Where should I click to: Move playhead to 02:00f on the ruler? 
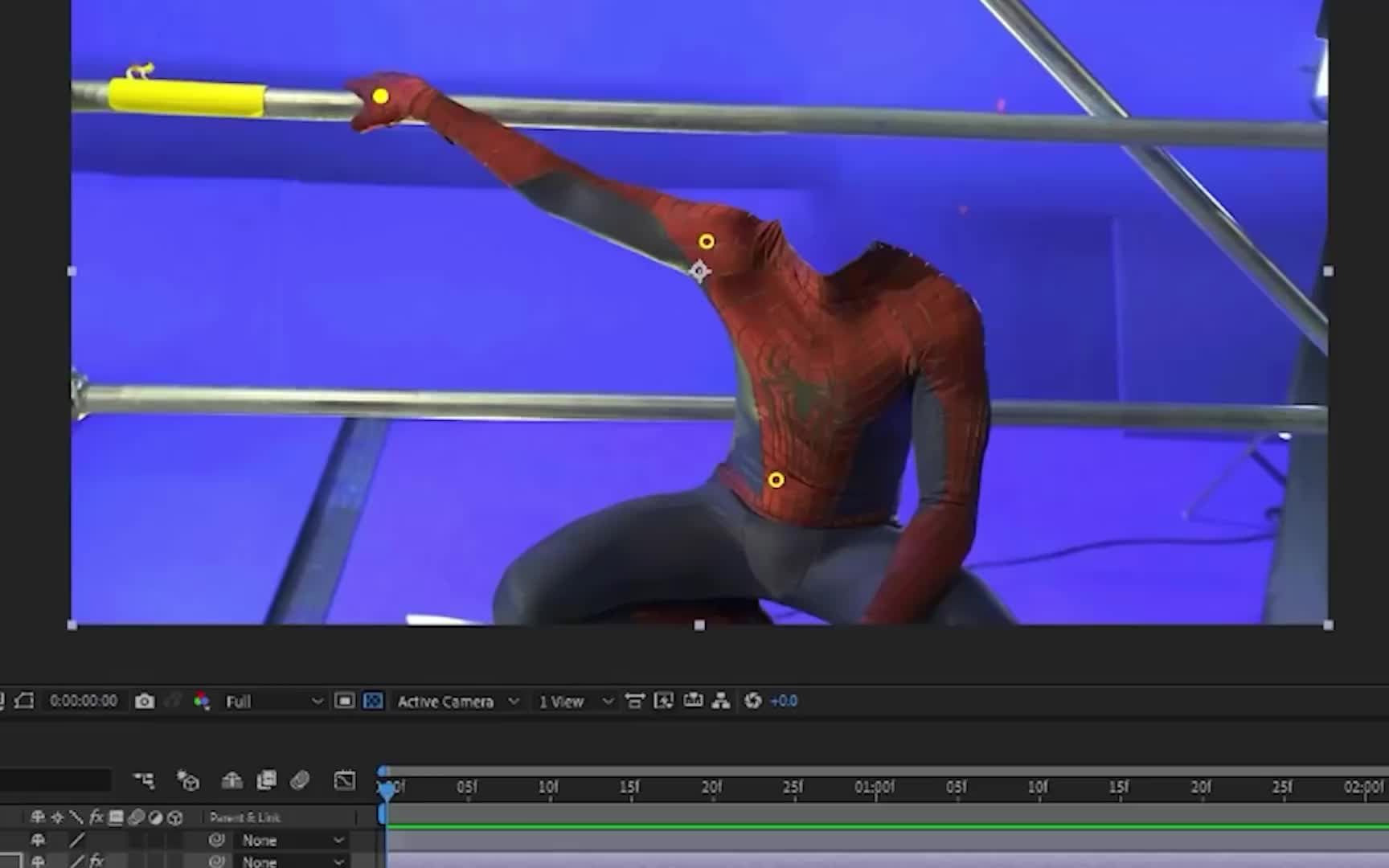click(x=1363, y=788)
